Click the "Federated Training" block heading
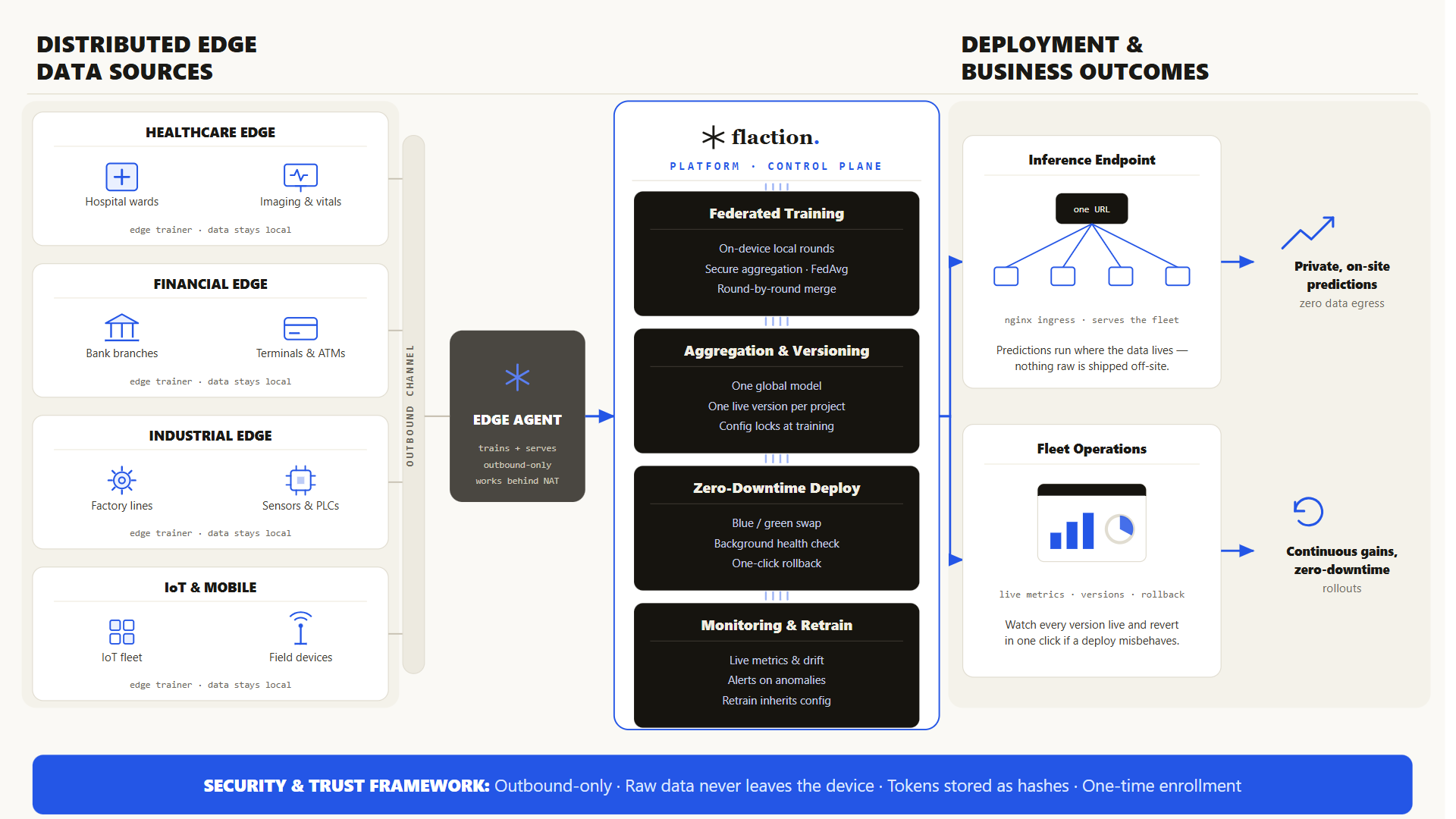The image size is (1456, 819). pos(777,213)
